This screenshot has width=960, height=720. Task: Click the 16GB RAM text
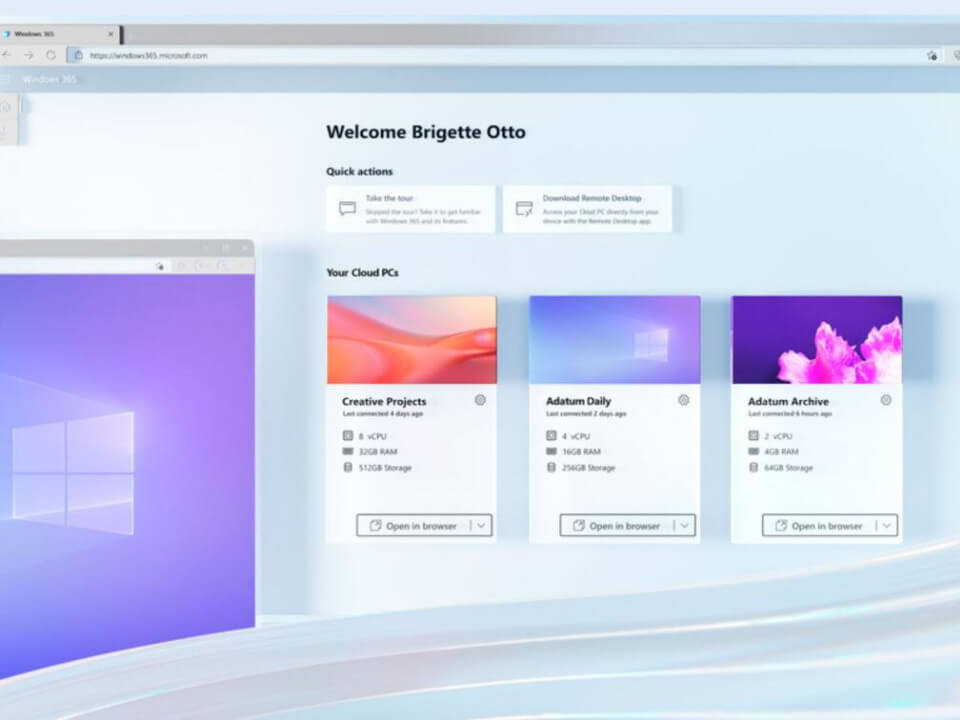(581, 452)
